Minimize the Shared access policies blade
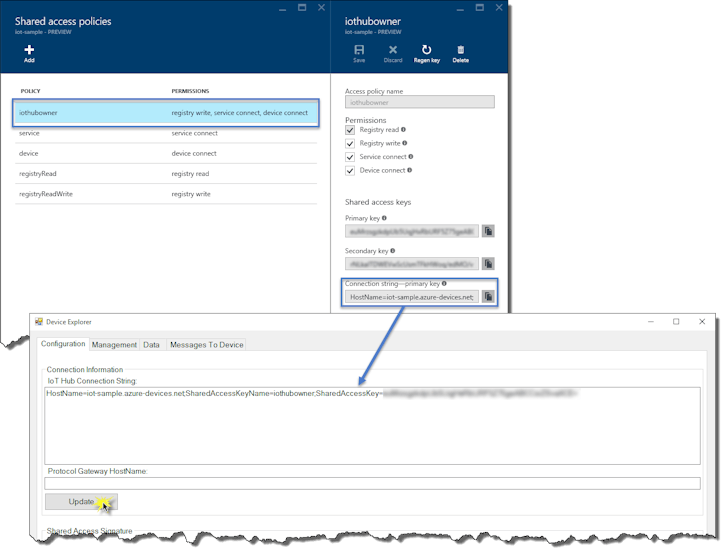The image size is (724, 555). [283, 8]
